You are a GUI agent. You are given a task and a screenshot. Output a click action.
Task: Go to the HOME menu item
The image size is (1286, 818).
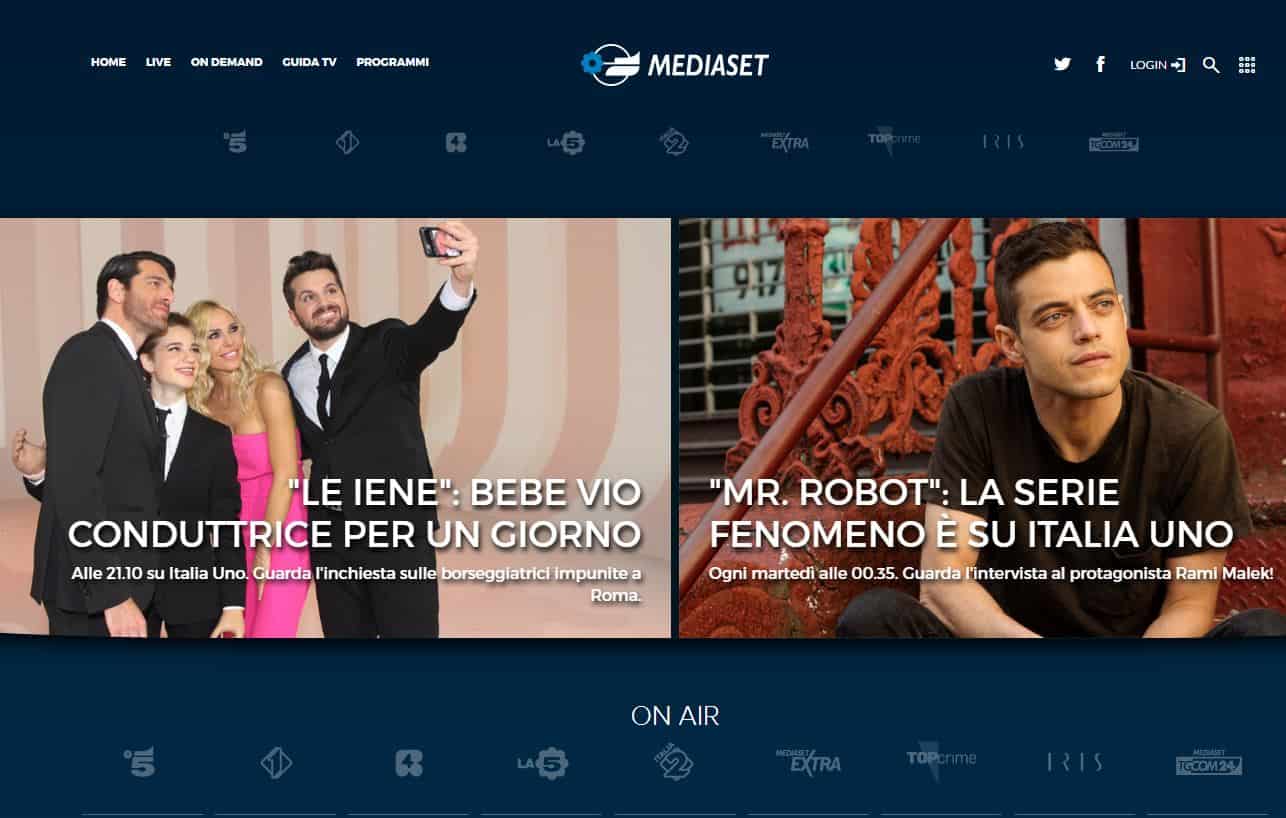(x=108, y=62)
